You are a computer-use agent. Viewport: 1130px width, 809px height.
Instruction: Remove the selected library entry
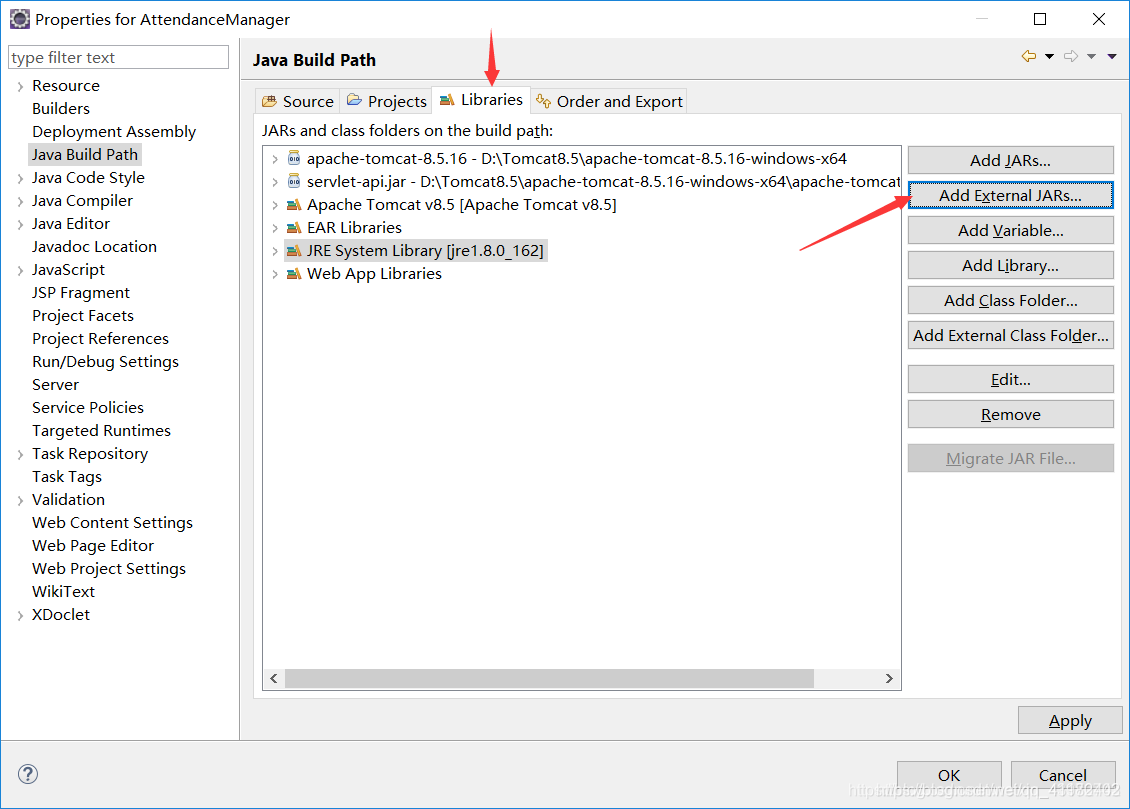click(x=1010, y=415)
